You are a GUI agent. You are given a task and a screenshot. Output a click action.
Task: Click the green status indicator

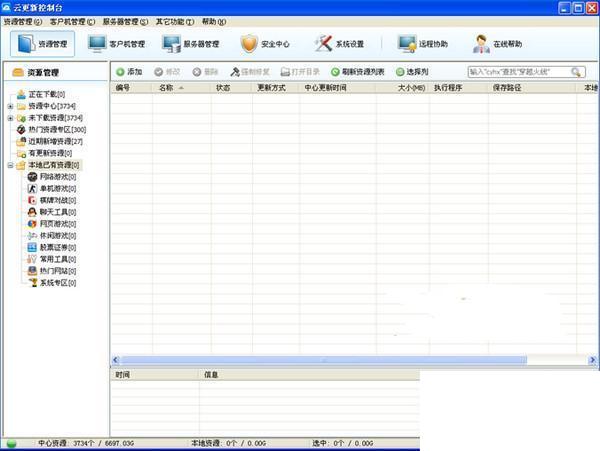(x=11, y=443)
